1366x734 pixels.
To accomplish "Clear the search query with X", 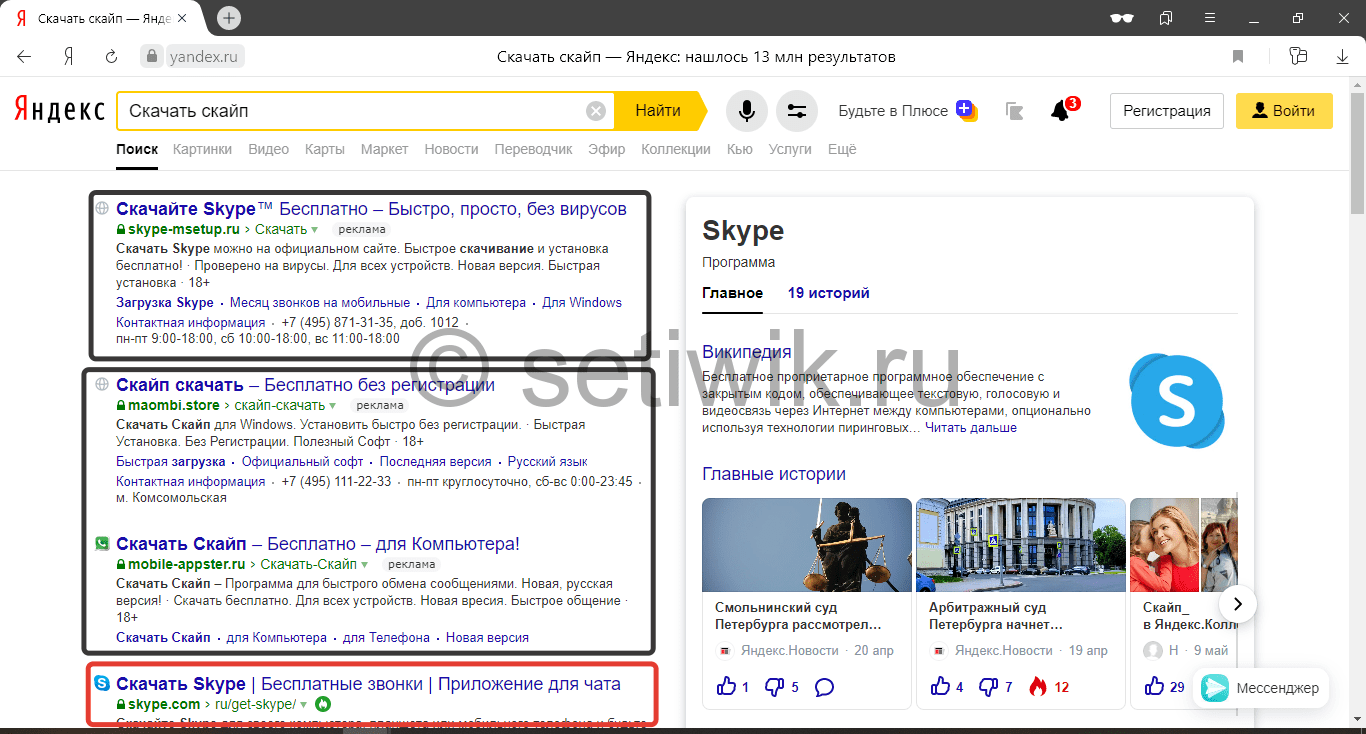I will click(x=596, y=111).
